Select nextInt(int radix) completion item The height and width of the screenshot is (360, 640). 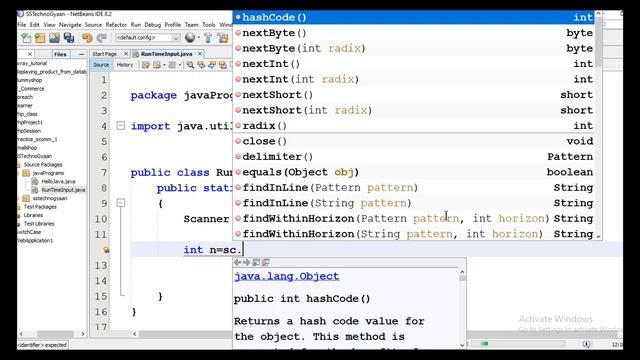click(x=414, y=79)
